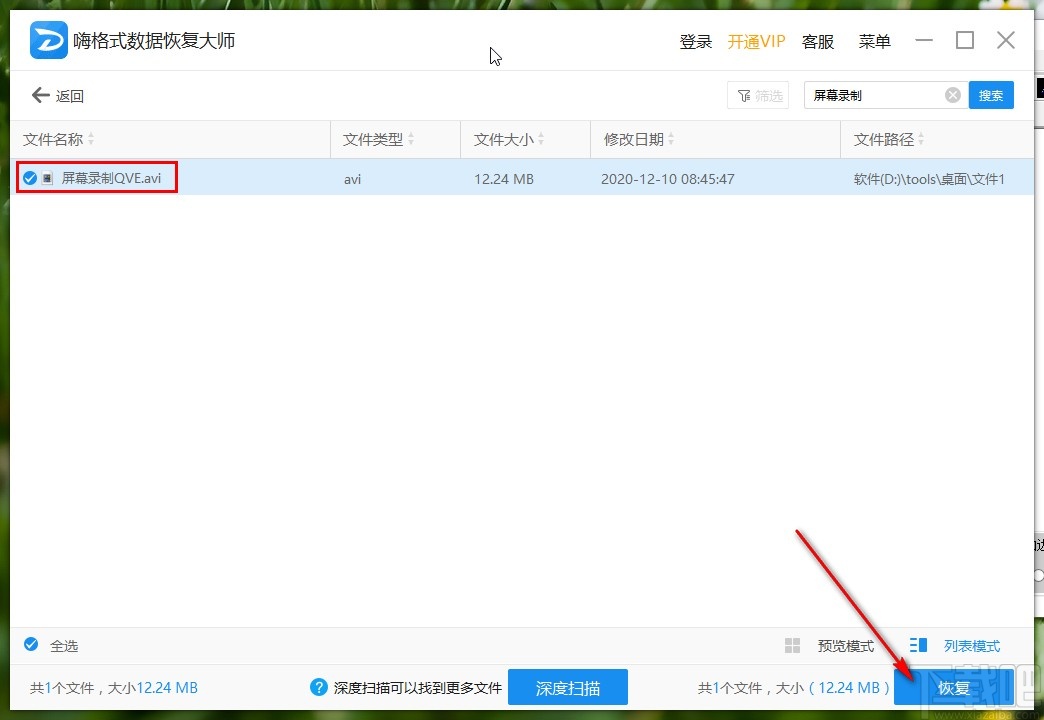Open 客服 customer service

click(818, 41)
